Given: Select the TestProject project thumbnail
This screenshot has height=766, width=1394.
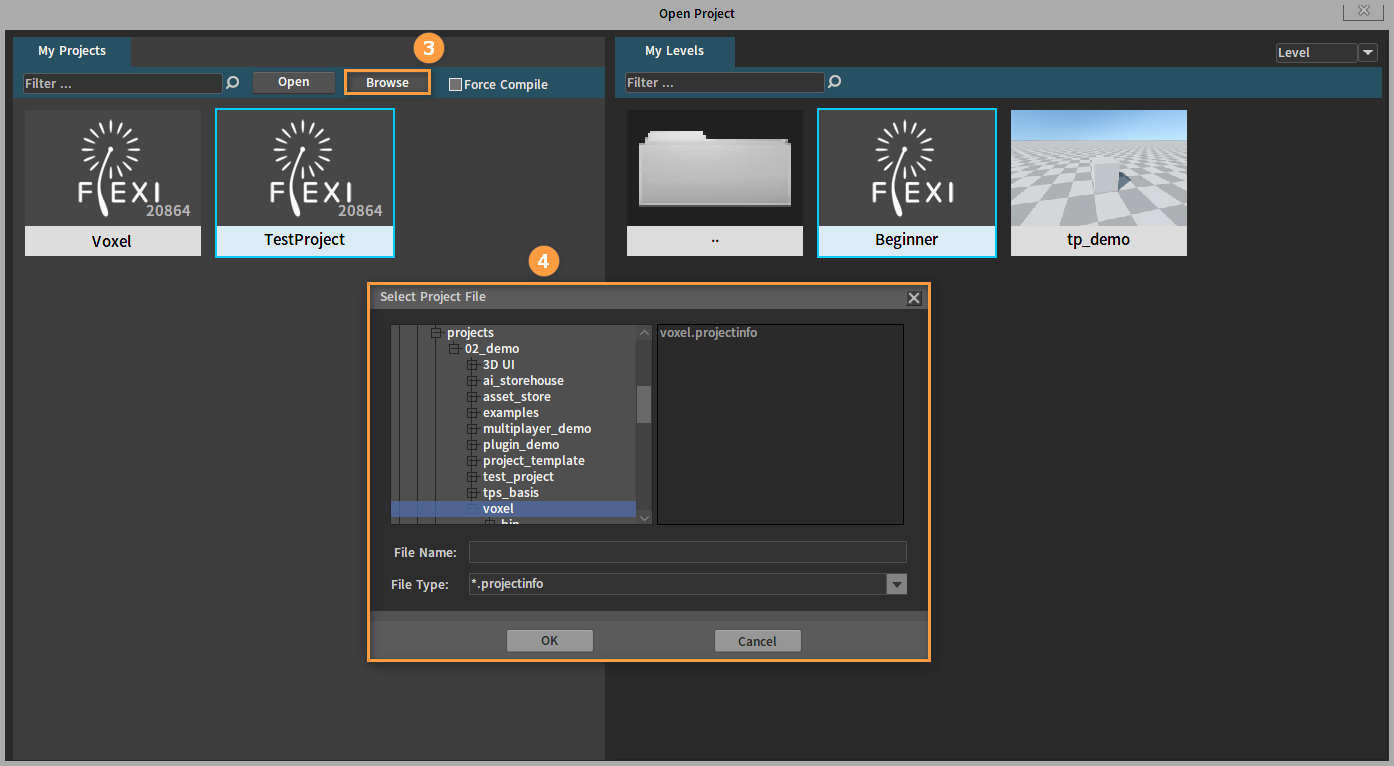Looking at the screenshot, I should pyautogui.click(x=305, y=183).
